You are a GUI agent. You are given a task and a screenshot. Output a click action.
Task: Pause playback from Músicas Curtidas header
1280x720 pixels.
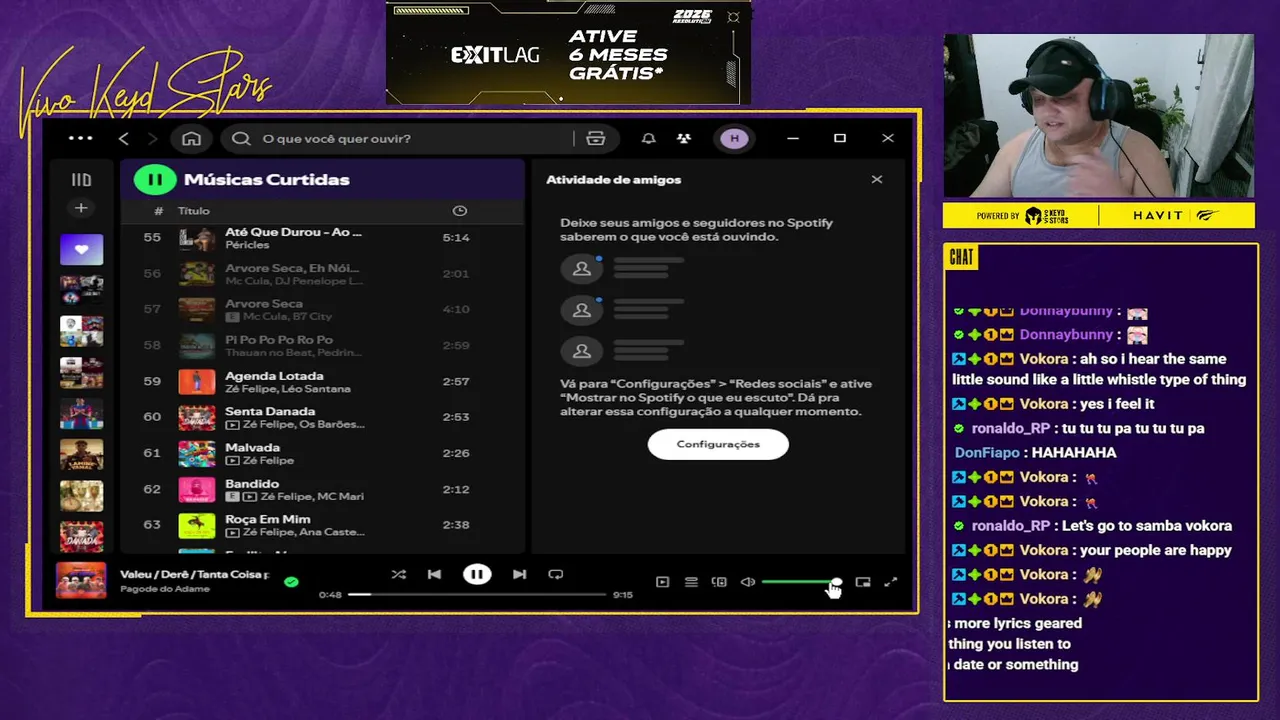pyautogui.click(x=155, y=180)
